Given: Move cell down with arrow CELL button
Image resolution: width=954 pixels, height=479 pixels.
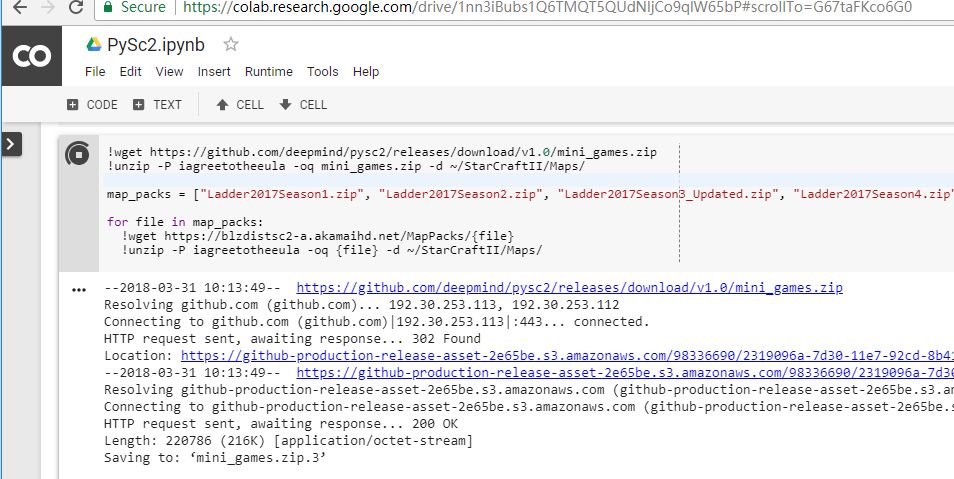Looking at the screenshot, I should point(303,105).
